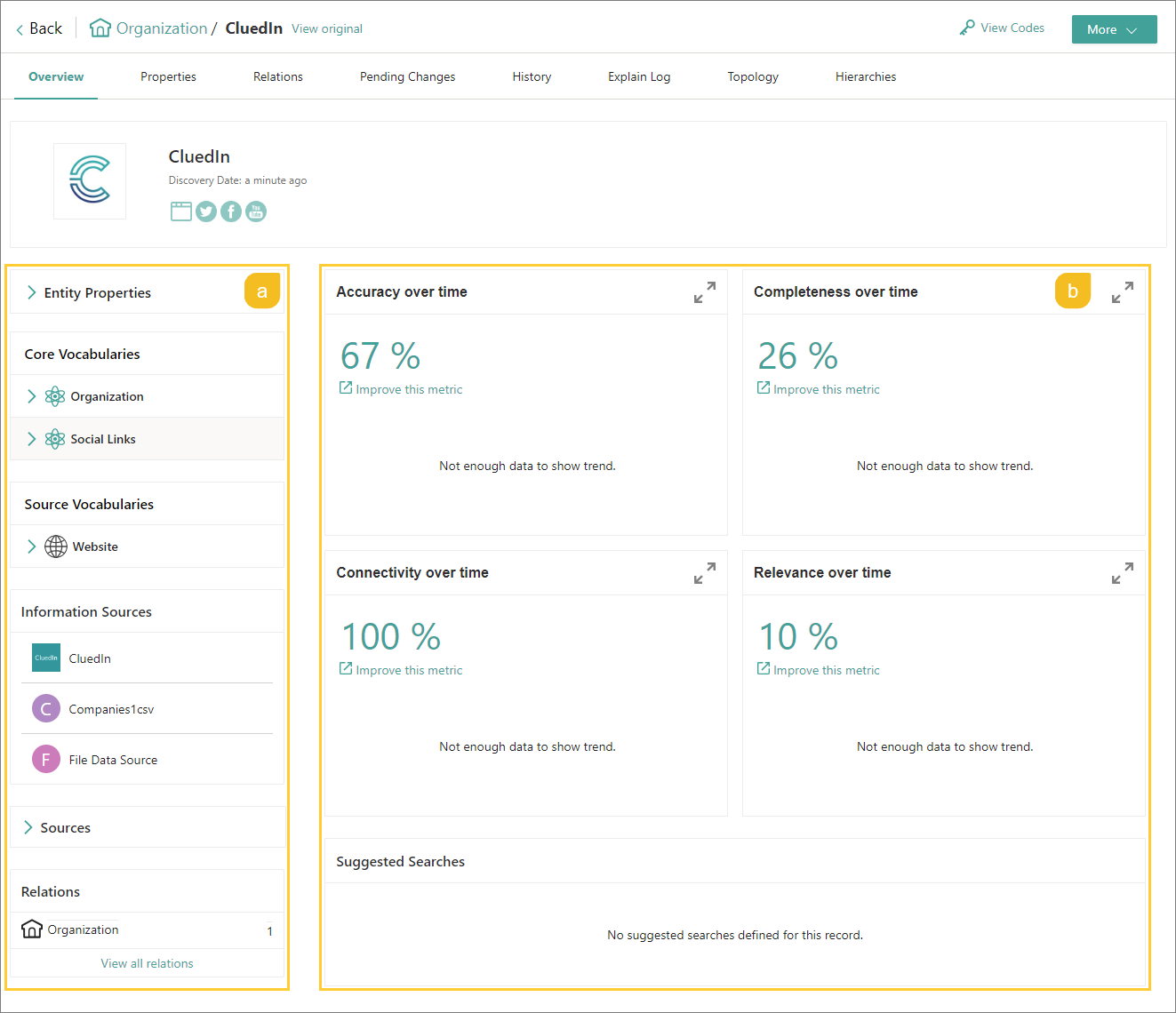This screenshot has height=1013, width=1176.
Task: Click the View original link
Action: pos(327,28)
